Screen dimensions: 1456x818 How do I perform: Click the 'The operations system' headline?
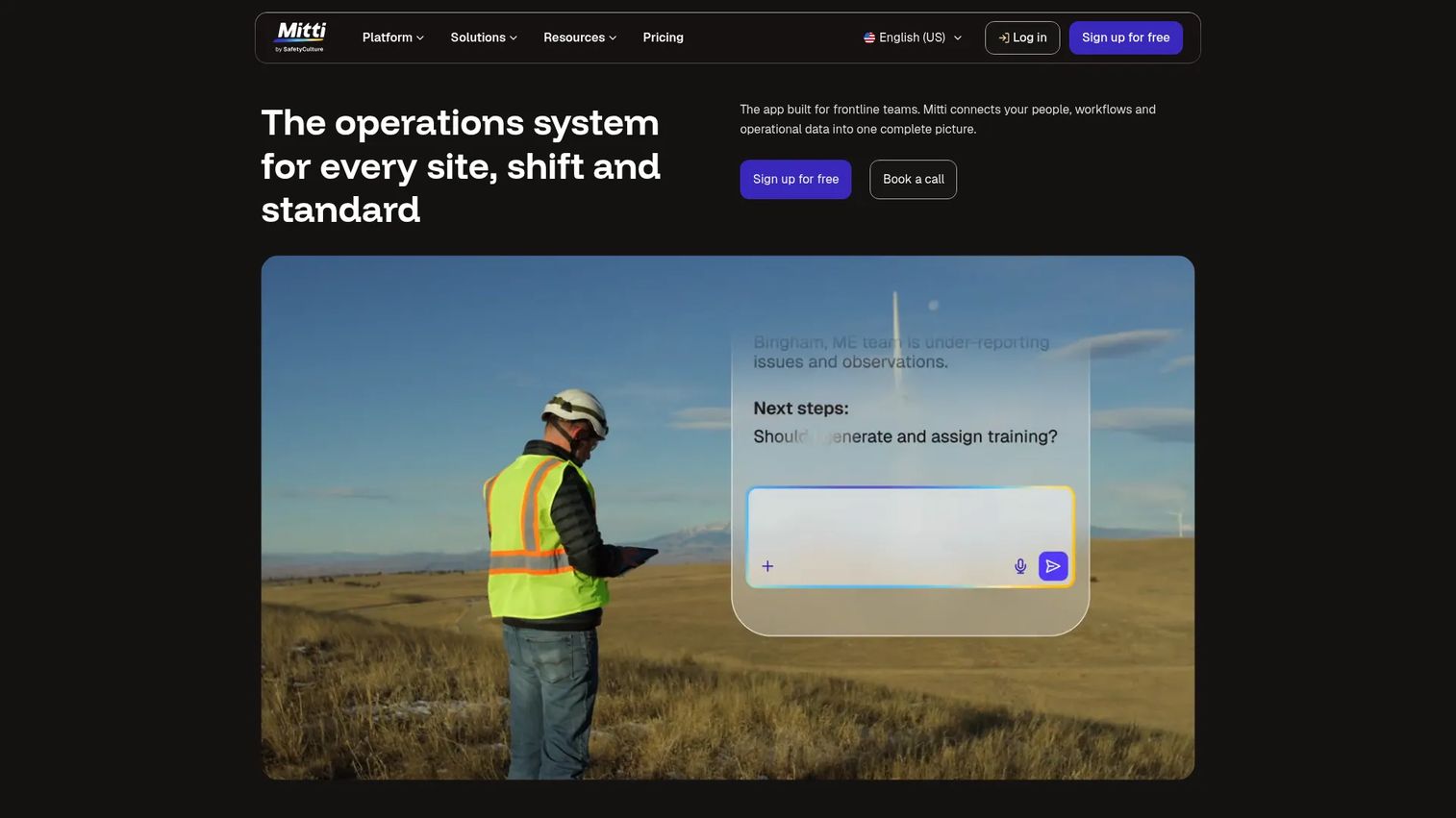coord(461,166)
